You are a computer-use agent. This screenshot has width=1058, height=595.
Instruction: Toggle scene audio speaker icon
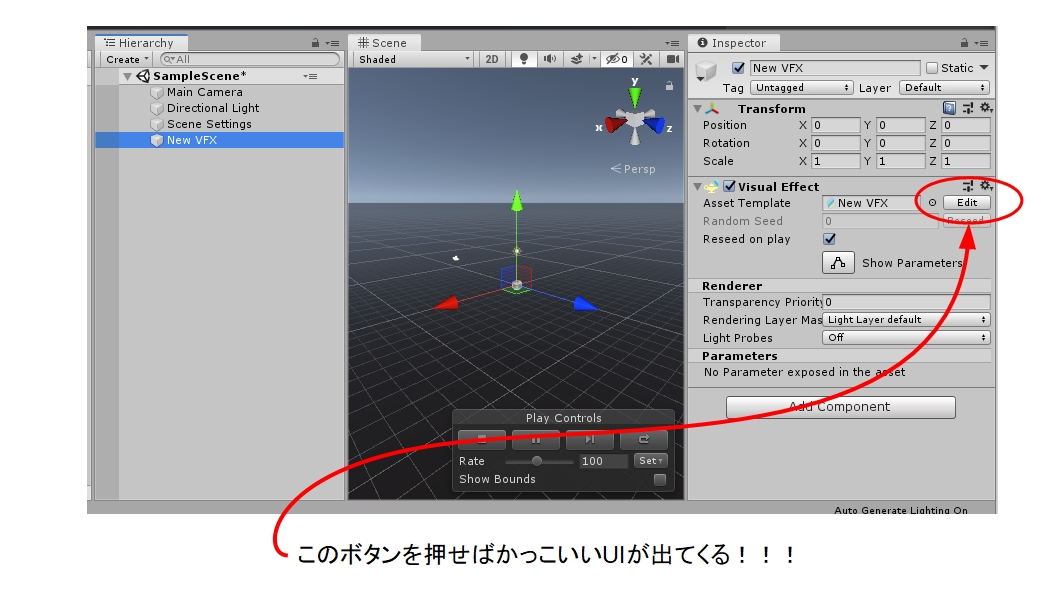point(550,59)
